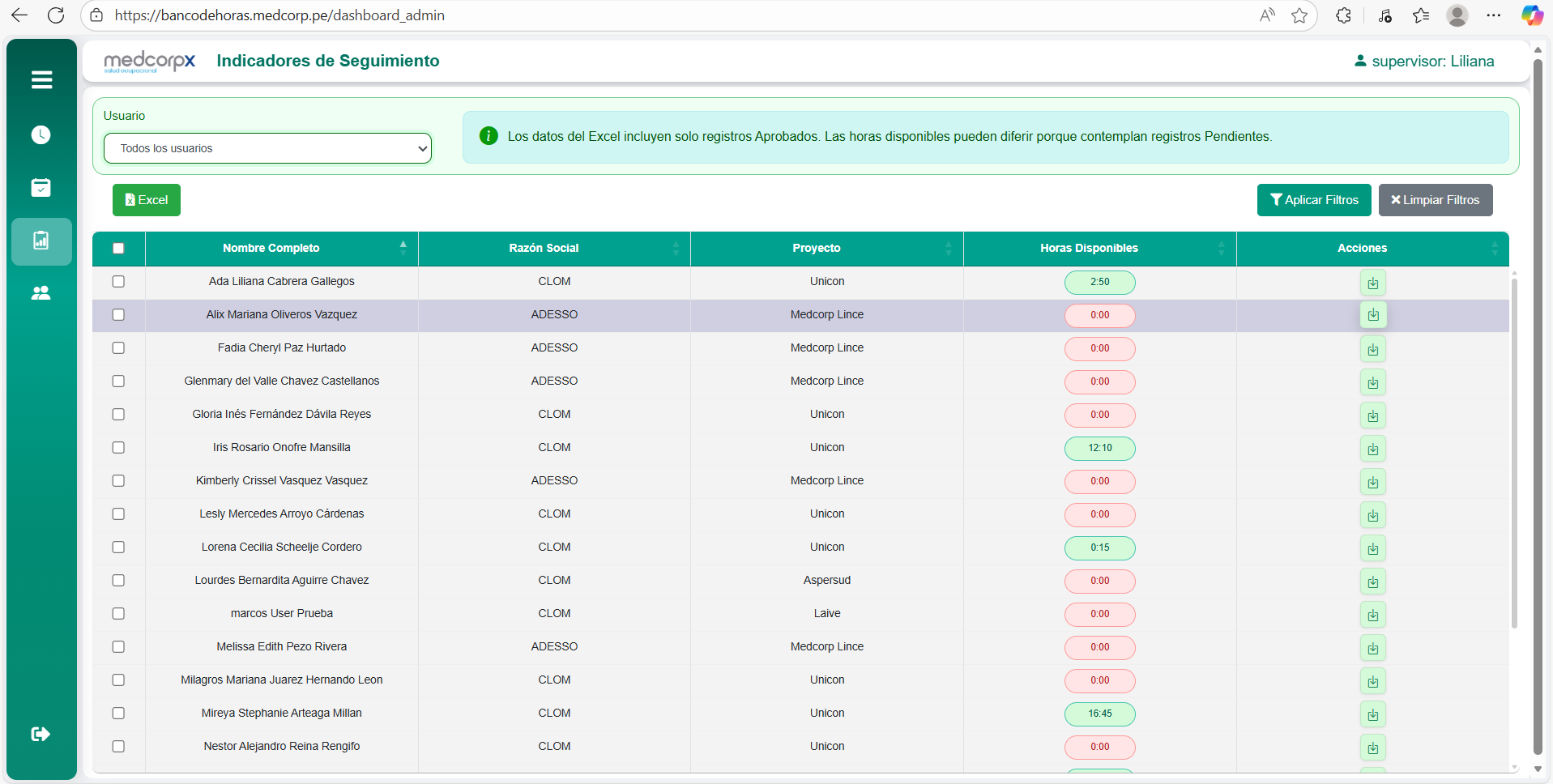Toggle the select-all checkbox in table header
Screen dimensions: 1553x784
118,249
